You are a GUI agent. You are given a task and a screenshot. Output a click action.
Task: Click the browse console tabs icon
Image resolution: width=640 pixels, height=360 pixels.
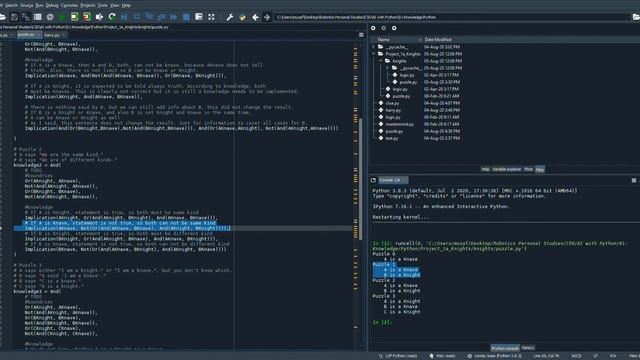(x=373, y=180)
